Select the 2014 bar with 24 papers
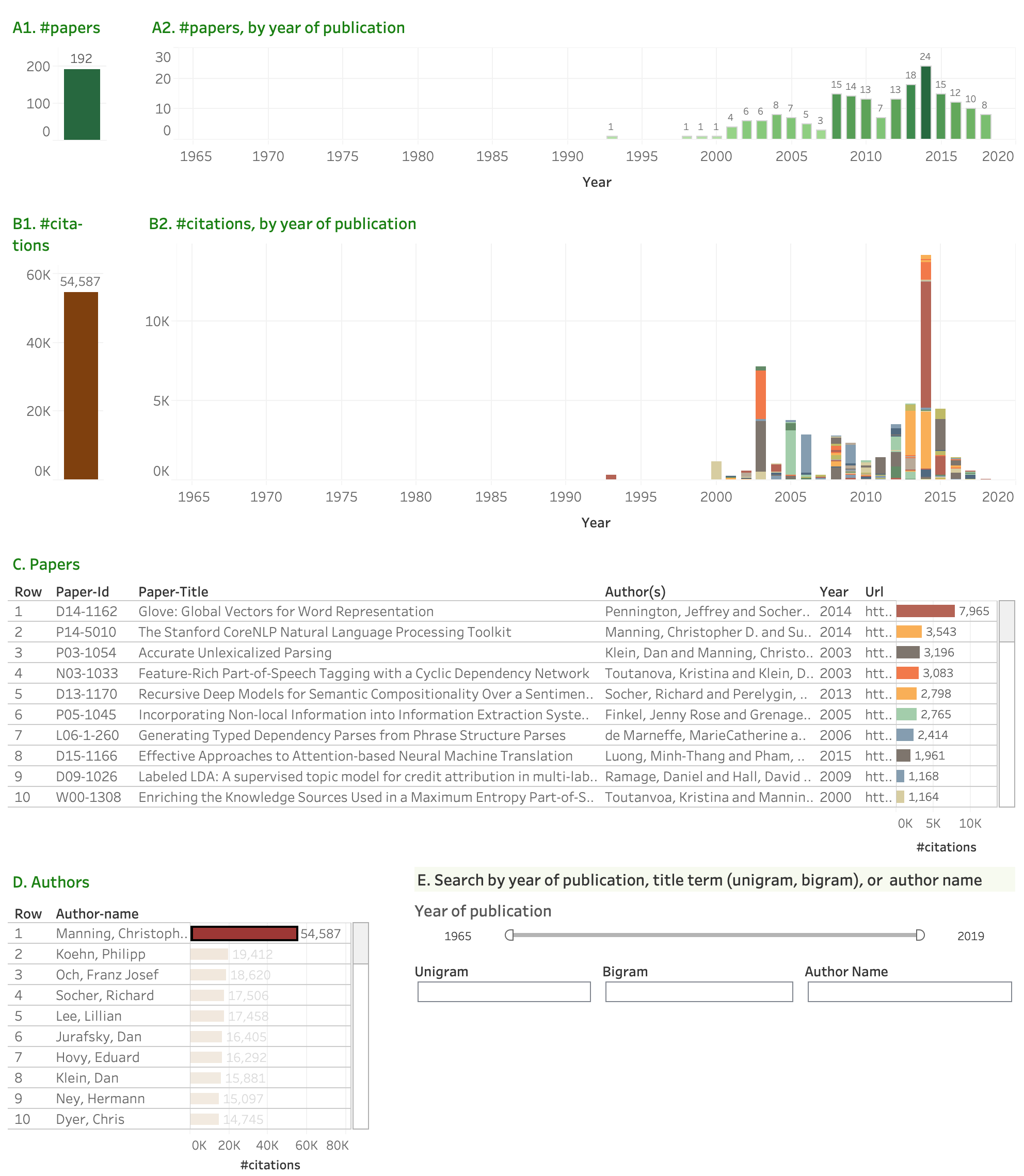Screen dimensions: 1024x1176 tap(925, 103)
